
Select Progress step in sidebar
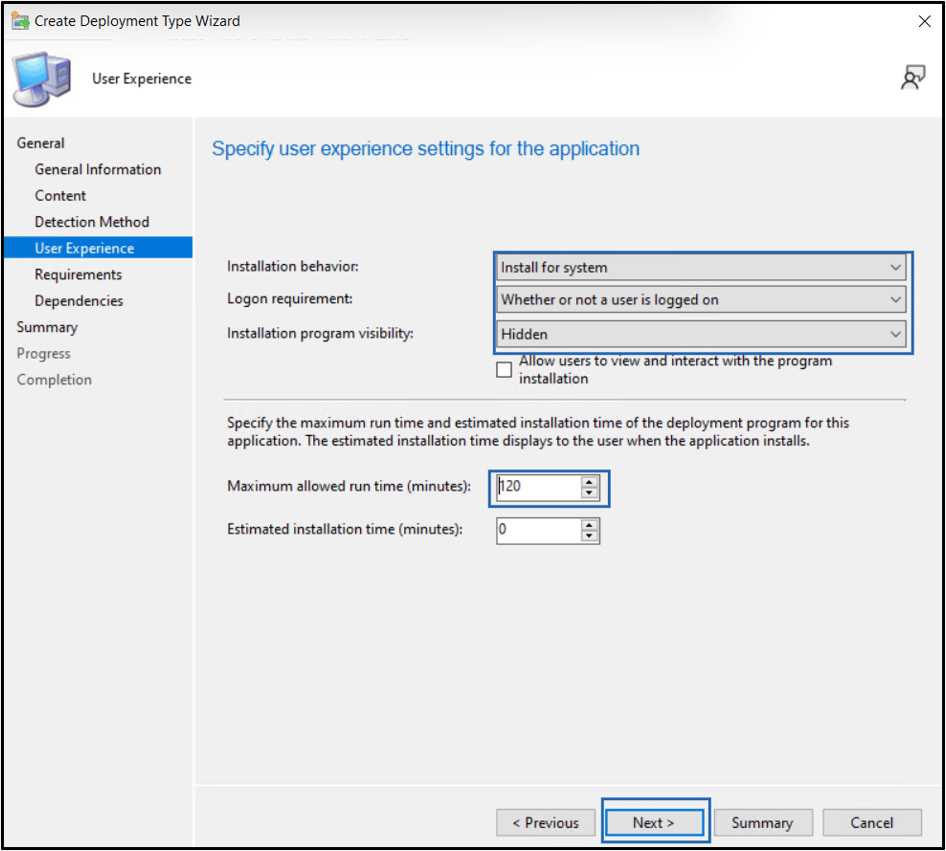43,353
